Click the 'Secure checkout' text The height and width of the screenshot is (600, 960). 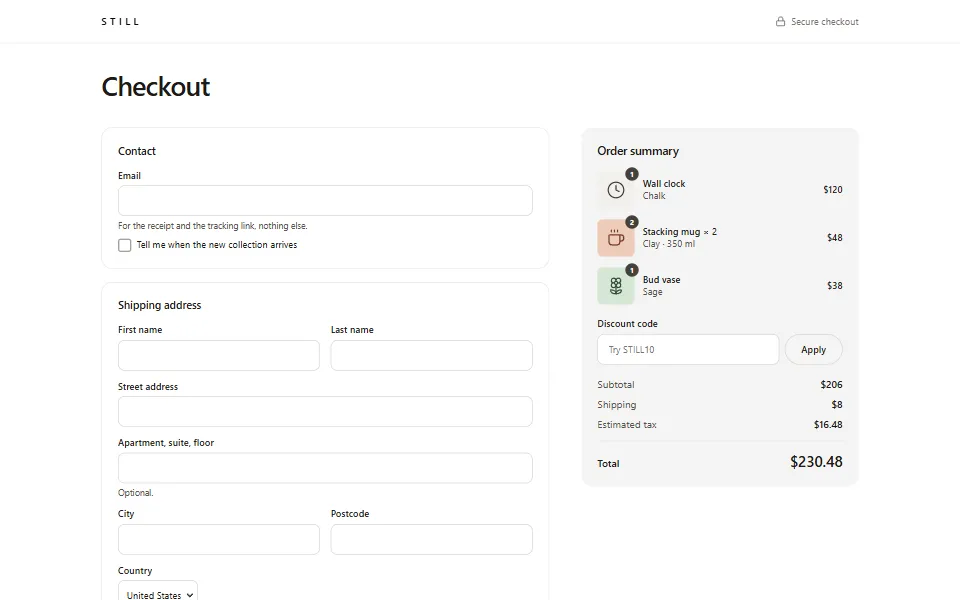(825, 21)
